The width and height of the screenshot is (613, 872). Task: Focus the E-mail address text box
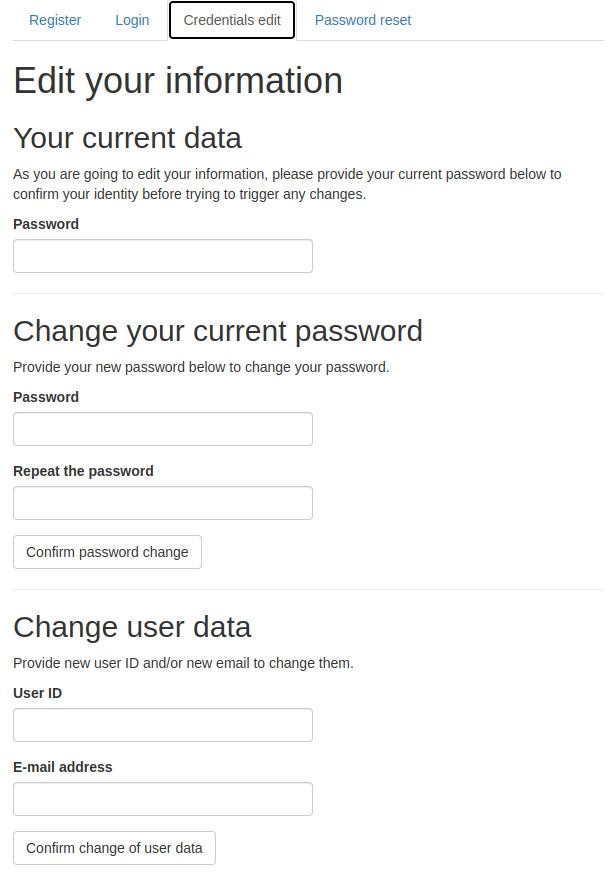click(x=163, y=799)
